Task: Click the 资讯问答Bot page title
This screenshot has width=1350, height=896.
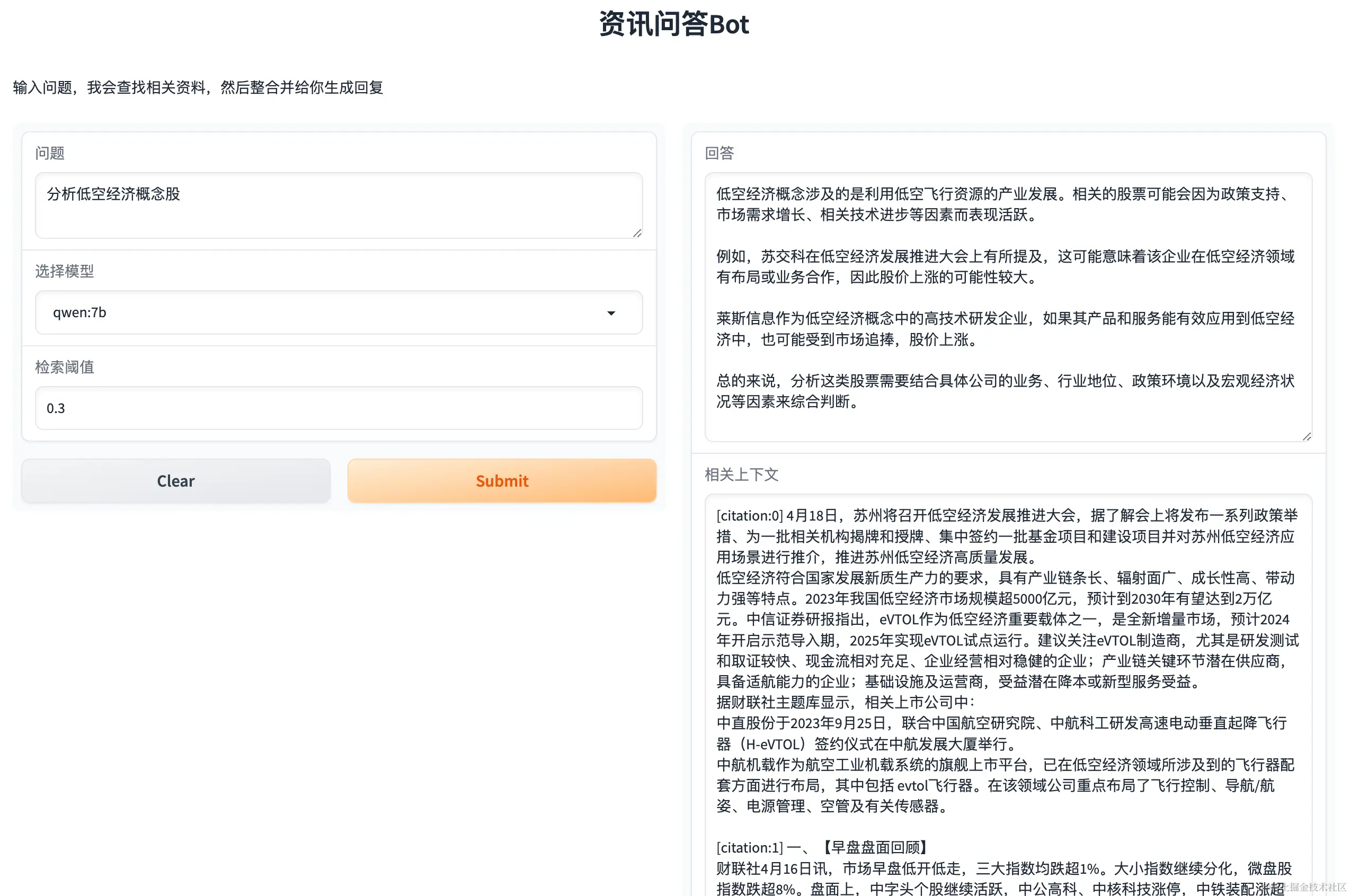Action: [674, 24]
